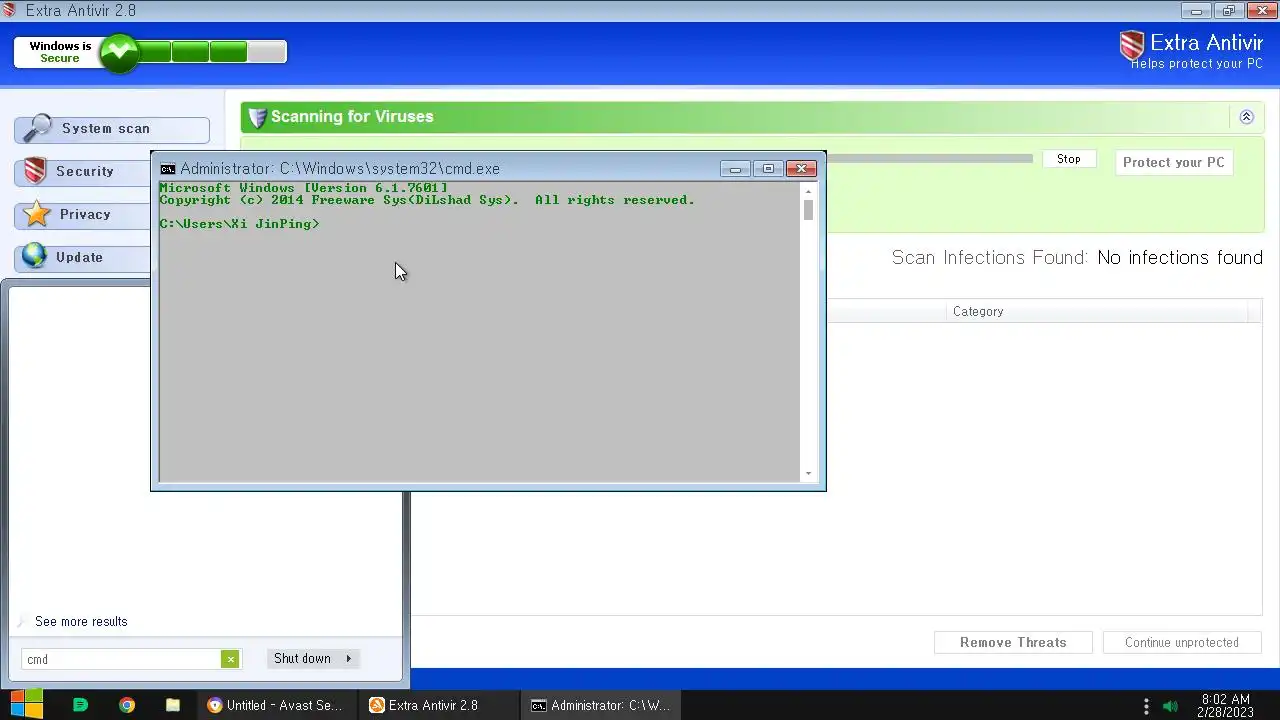The width and height of the screenshot is (1280, 720).
Task: Stop the virus scan
Action: click(x=1069, y=159)
